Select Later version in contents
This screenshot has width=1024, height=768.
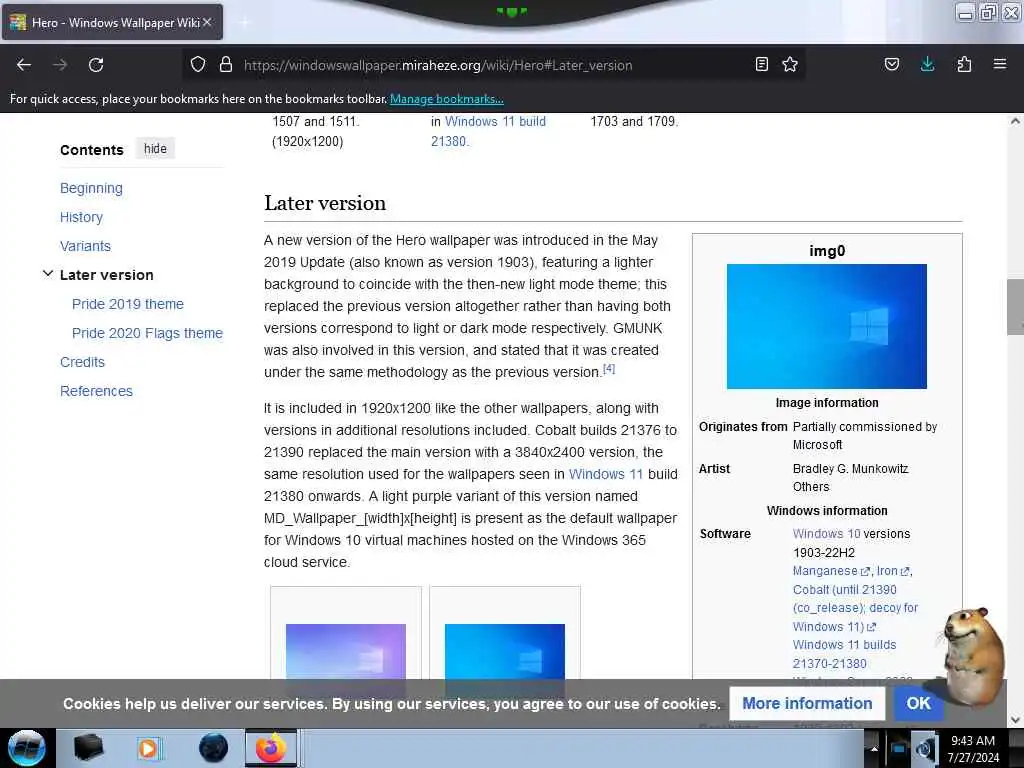tap(106, 275)
